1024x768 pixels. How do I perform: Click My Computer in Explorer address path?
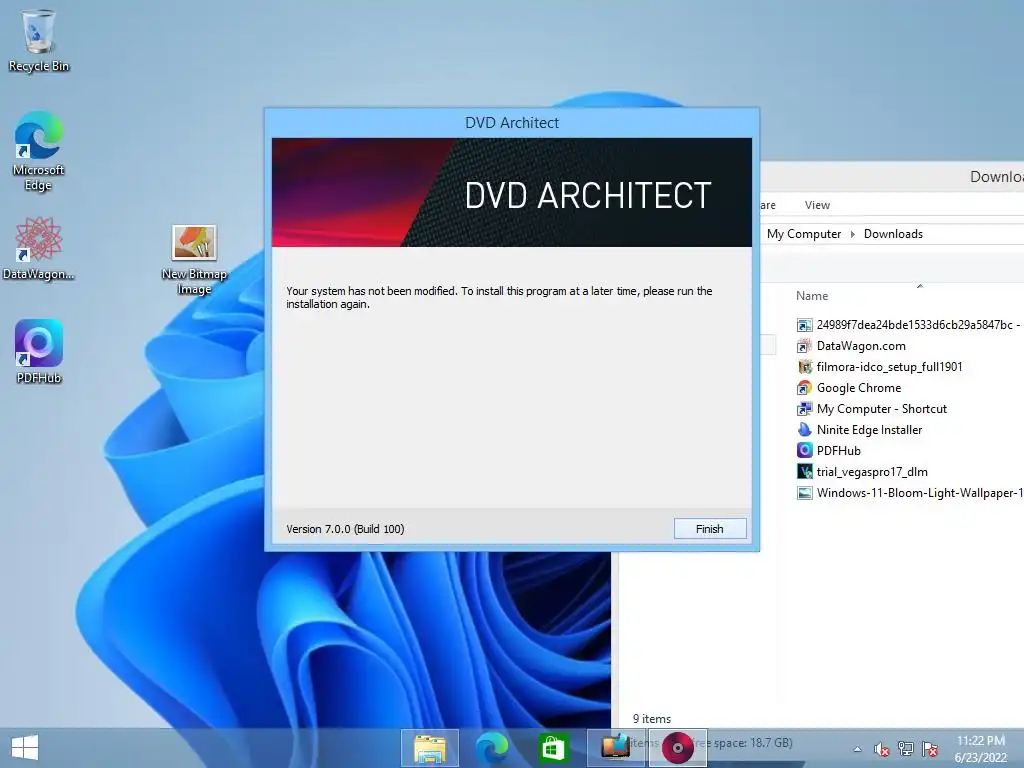tap(804, 234)
